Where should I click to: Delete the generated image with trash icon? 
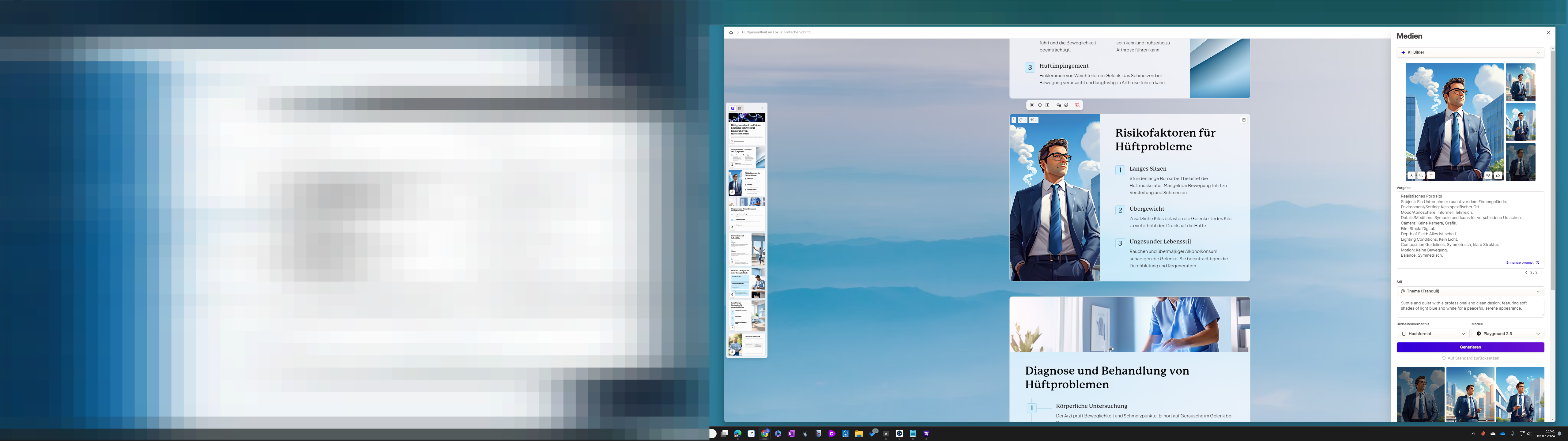[x=1431, y=175]
